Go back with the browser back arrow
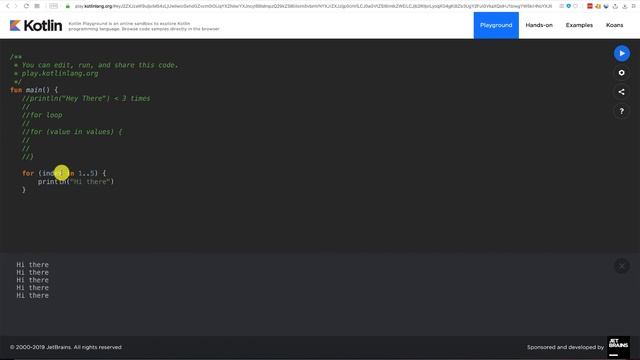The width and height of the screenshot is (640, 360). 7,6
